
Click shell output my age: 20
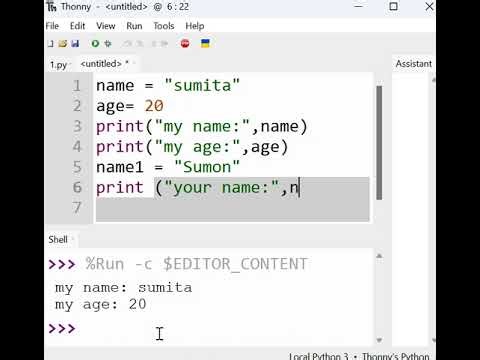(x=101, y=304)
